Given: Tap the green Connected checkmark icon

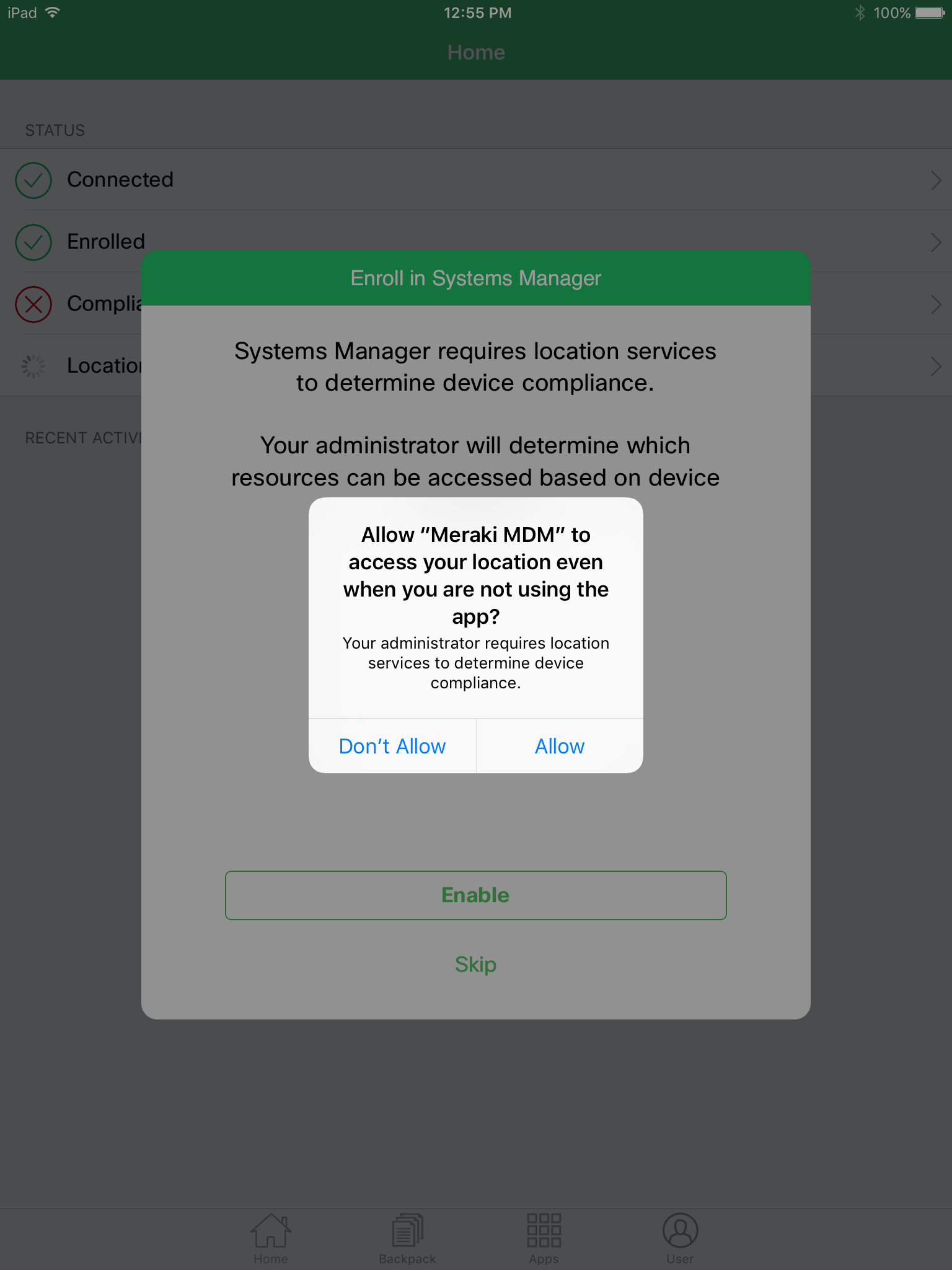Looking at the screenshot, I should pos(33,180).
